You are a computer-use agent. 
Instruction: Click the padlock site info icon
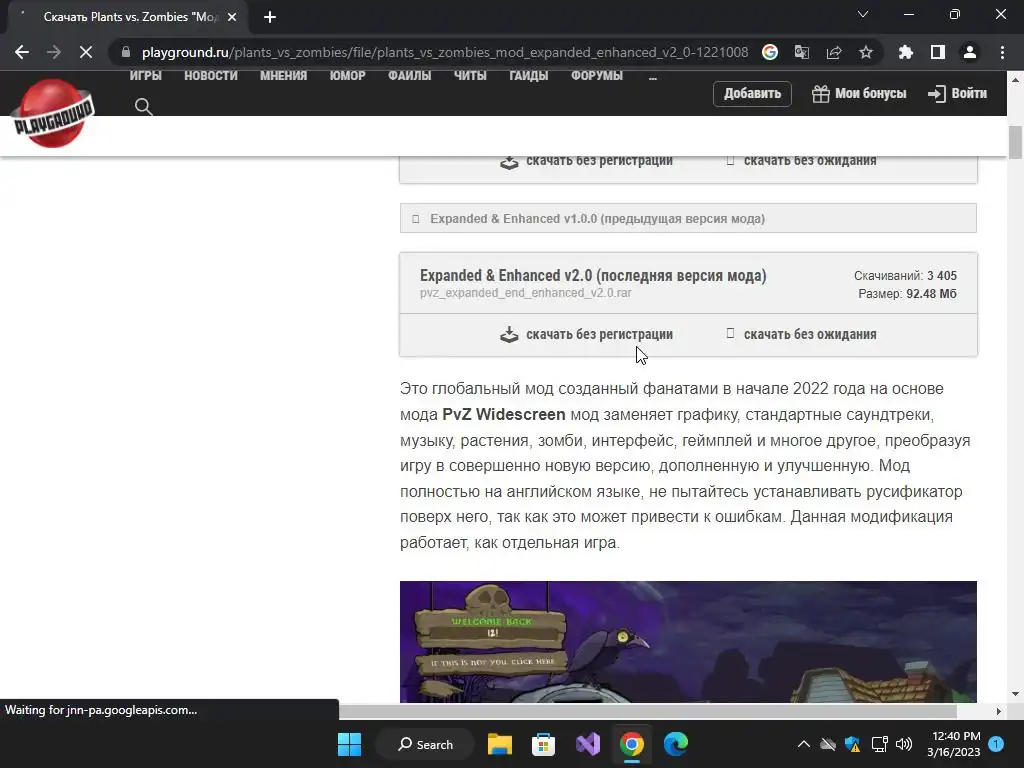(126, 52)
